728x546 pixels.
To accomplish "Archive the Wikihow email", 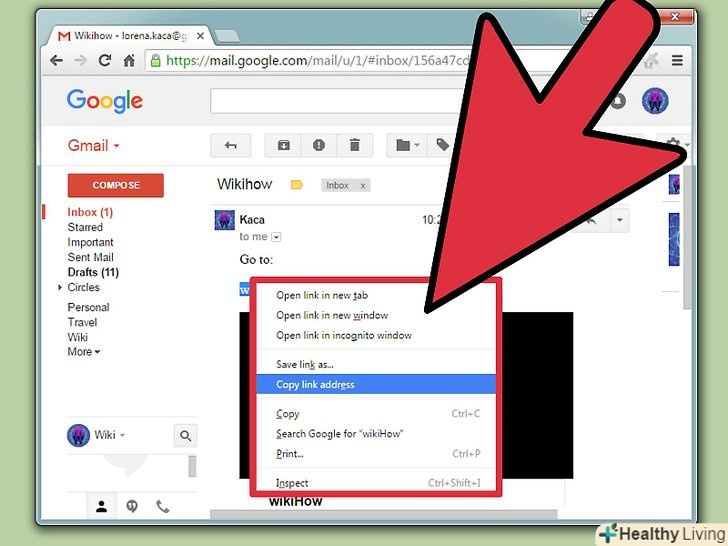I will click(x=283, y=146).
